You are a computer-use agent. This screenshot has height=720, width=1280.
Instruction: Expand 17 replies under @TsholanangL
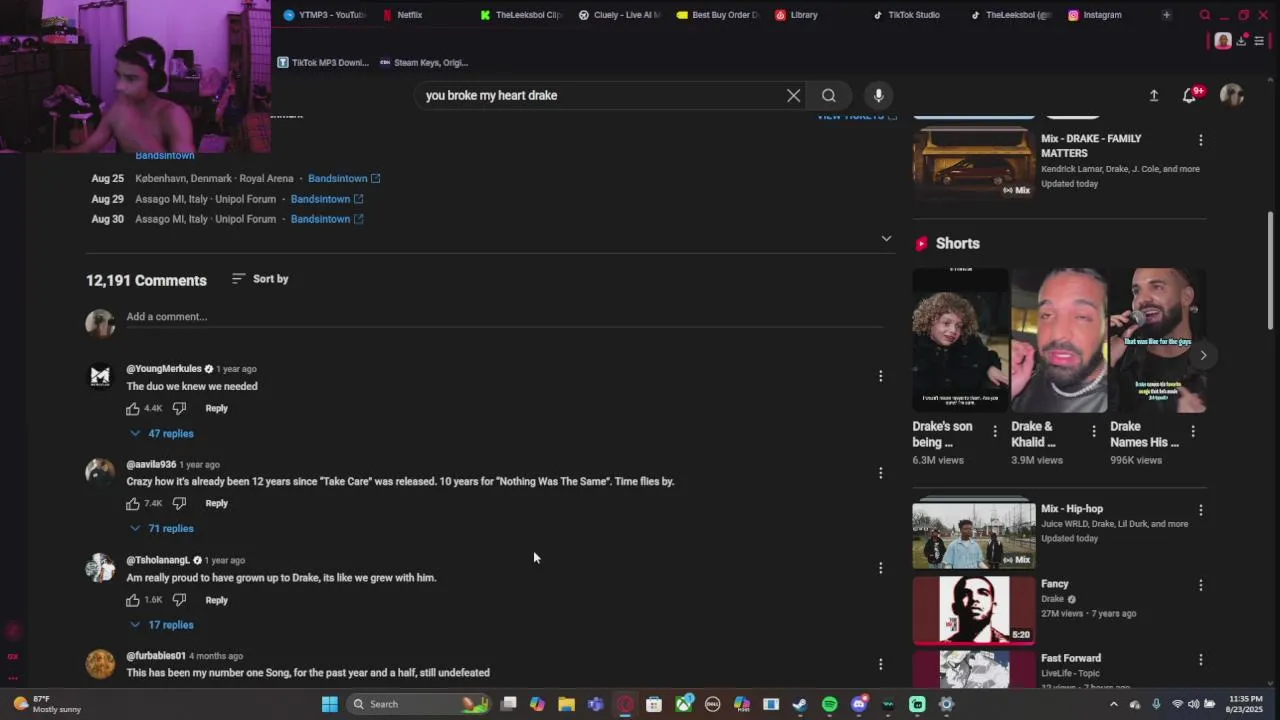[162, 625]
